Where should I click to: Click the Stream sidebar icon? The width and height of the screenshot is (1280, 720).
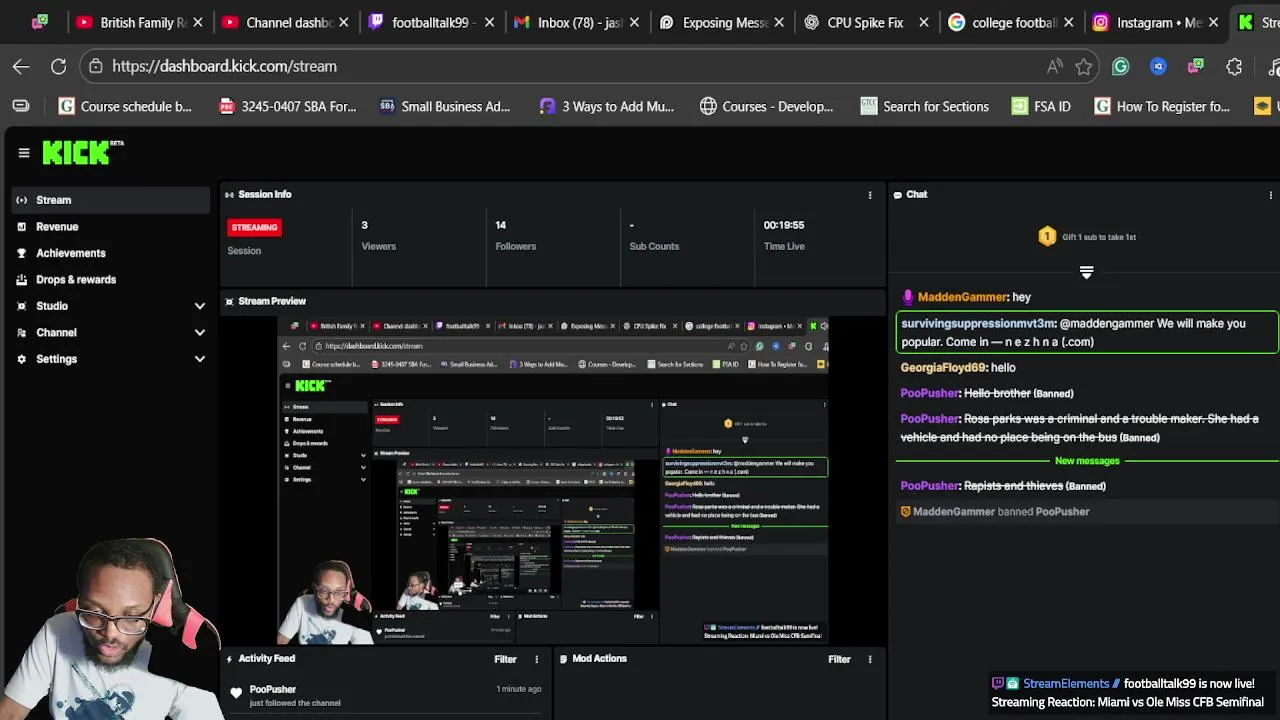22,200
